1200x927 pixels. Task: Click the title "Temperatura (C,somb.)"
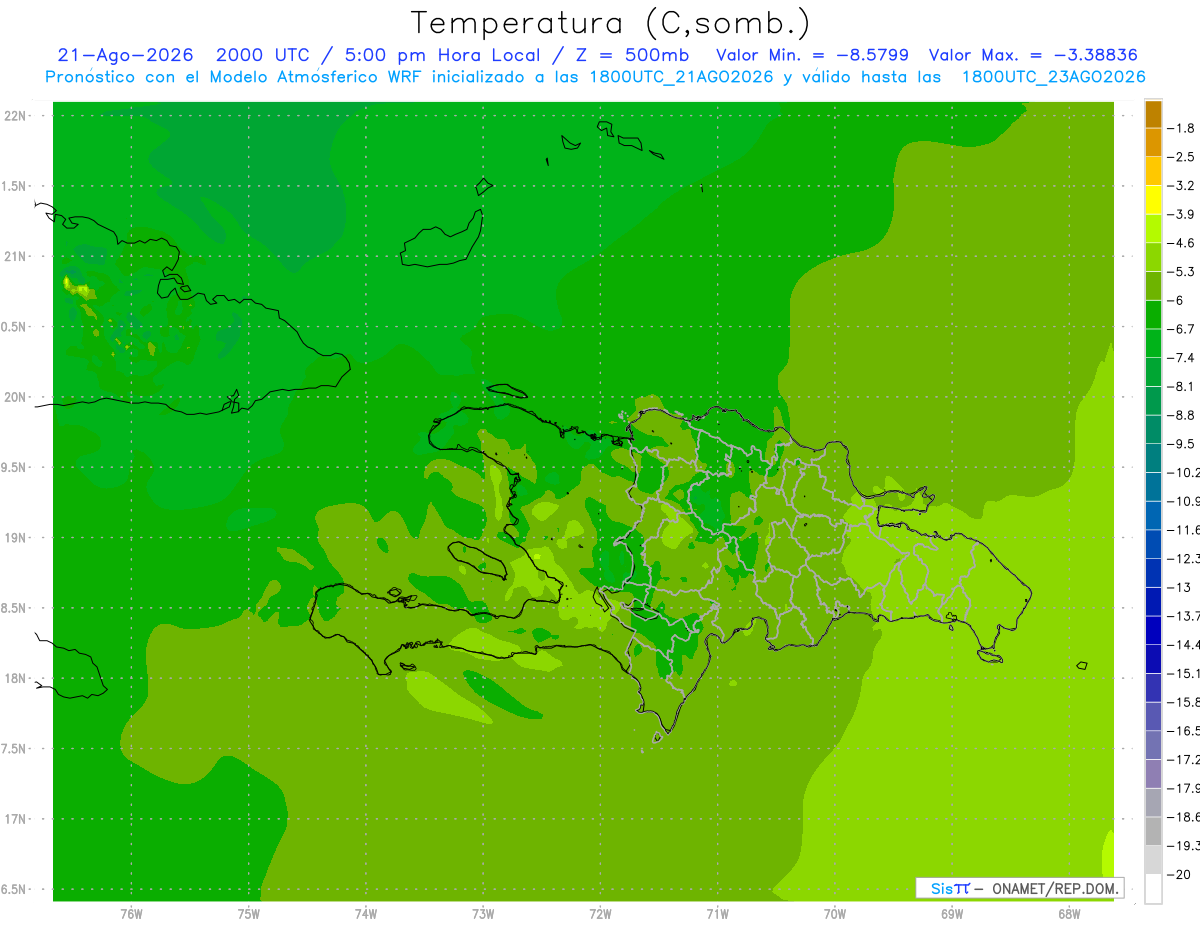point(610,24)
